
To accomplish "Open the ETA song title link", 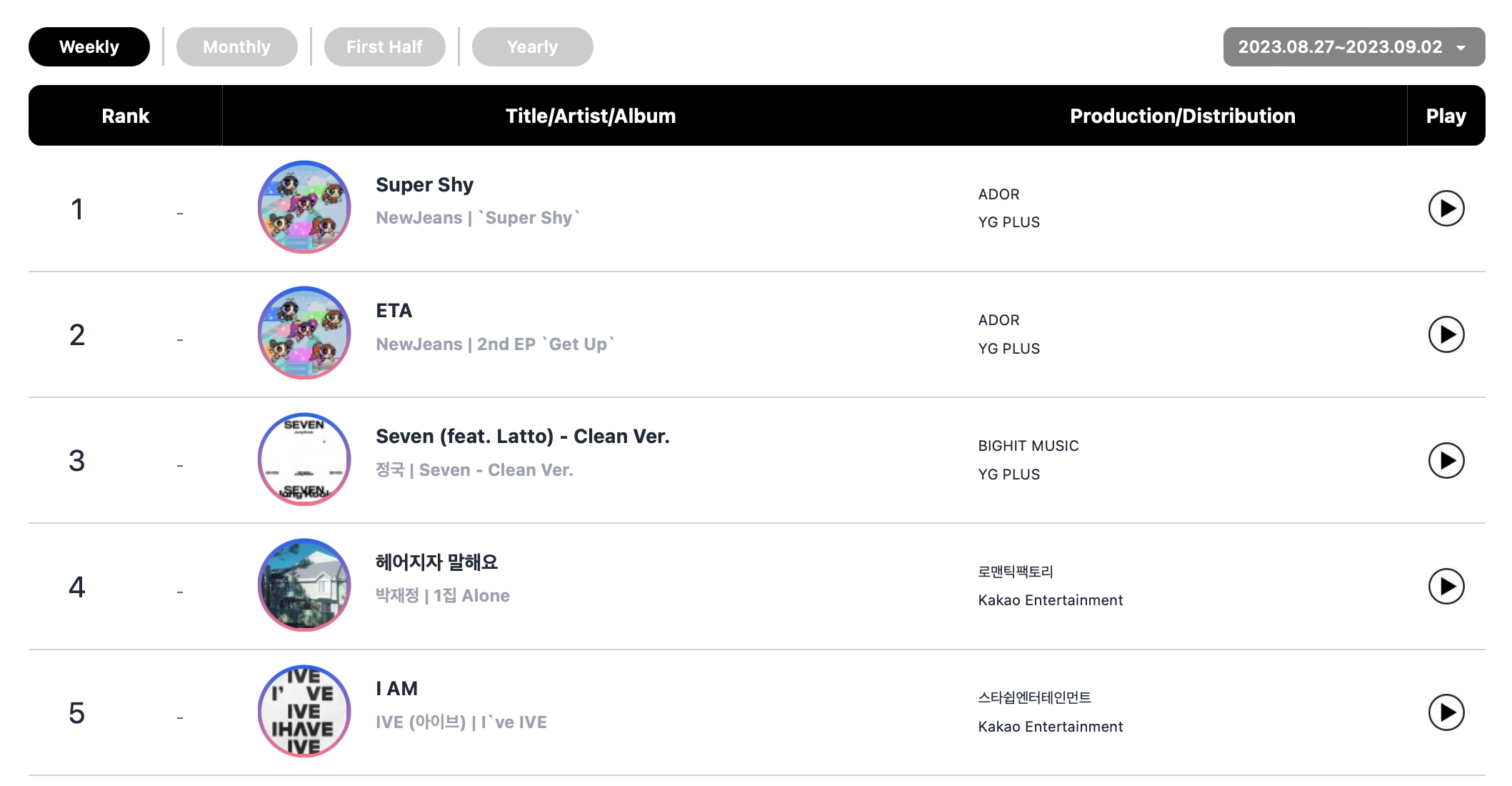I will (x=394, y=311).
